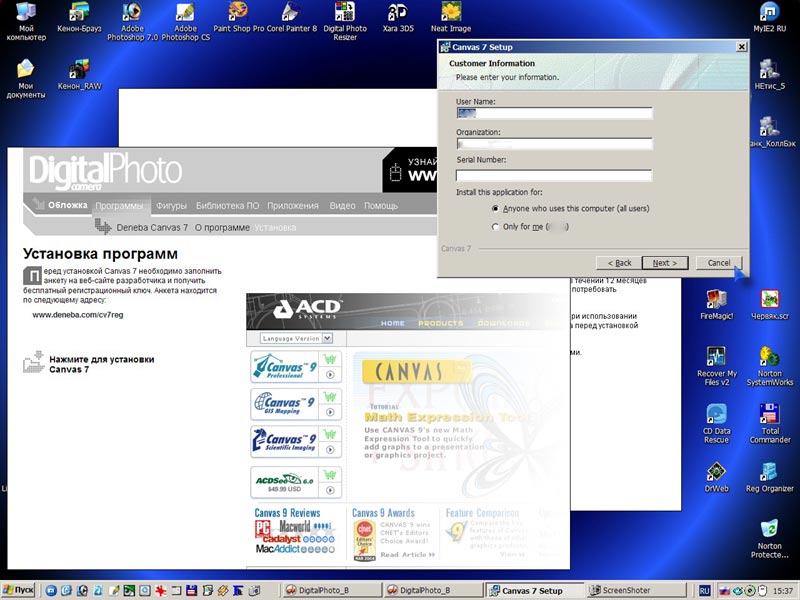The height and width of the screenshot is (600, 800).
Task: Open the Видео tab in DigitalPhoto
Action: tap(342, 206)
